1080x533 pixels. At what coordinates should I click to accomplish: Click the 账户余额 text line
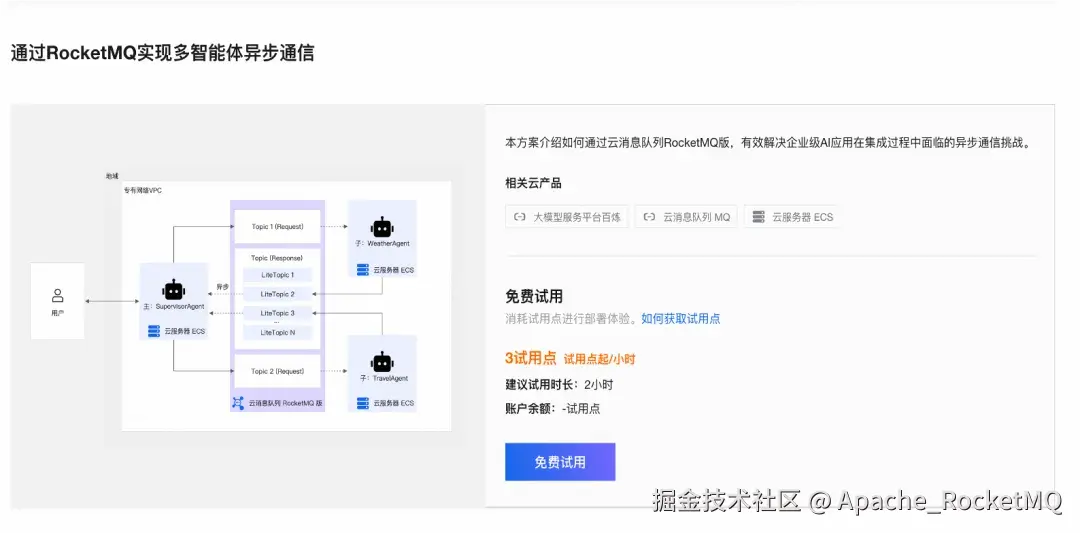click(552, 408)
